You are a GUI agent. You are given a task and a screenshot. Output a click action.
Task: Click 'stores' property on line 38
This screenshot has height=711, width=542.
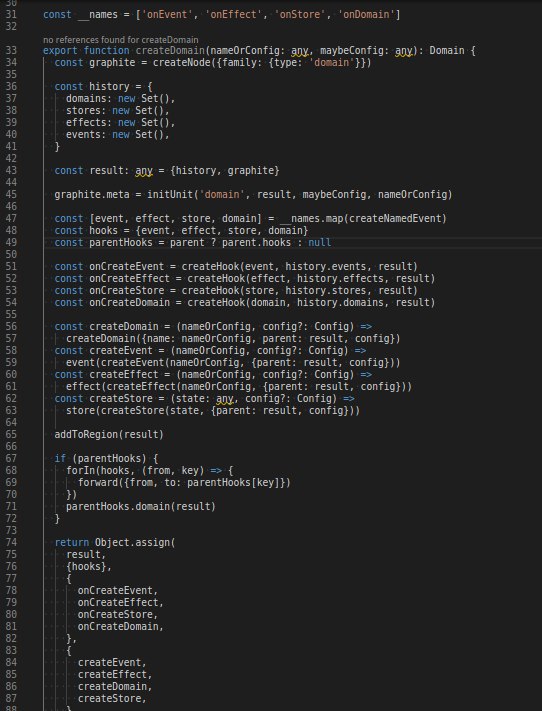click(83, 111)
